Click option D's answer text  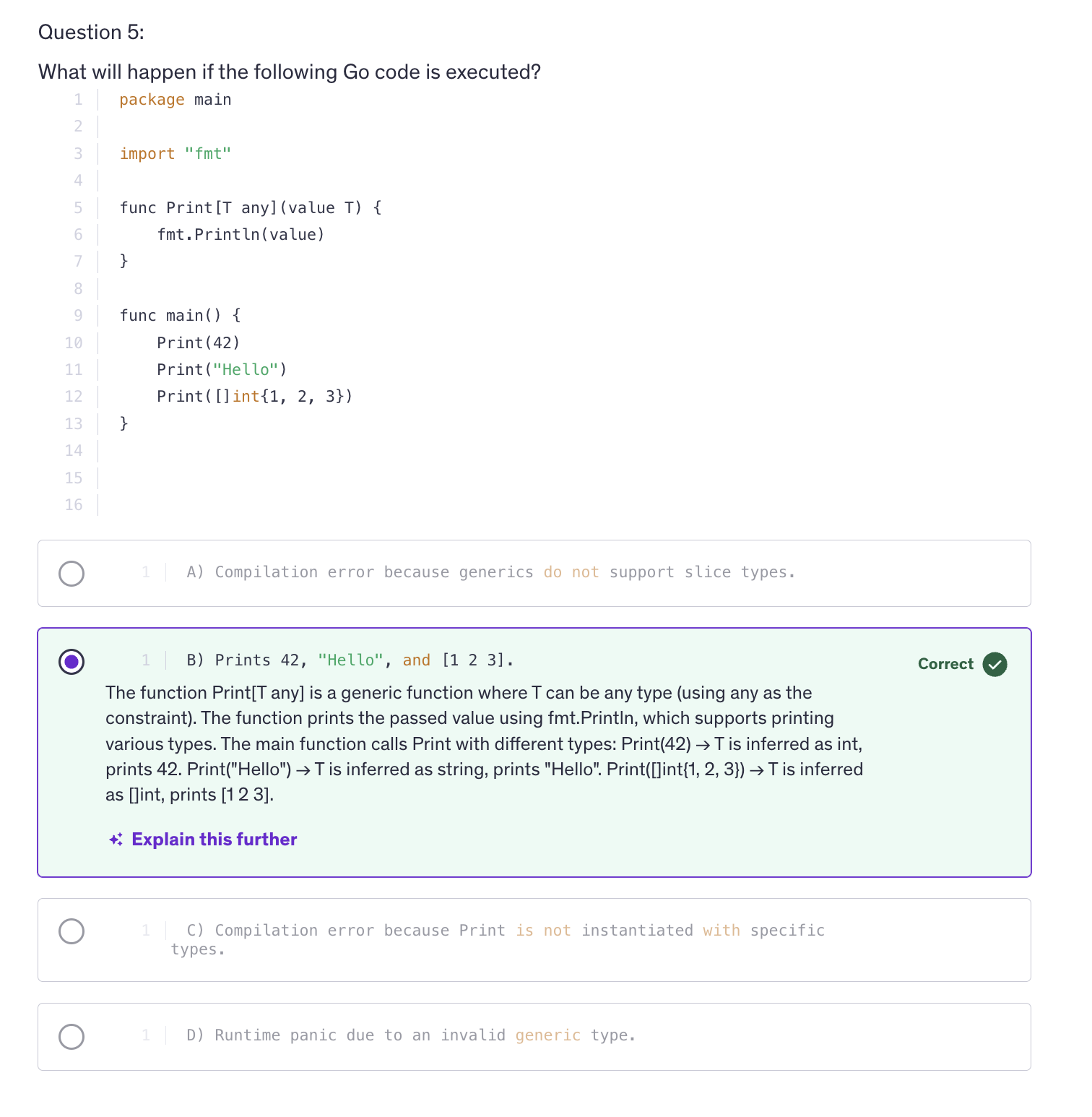click(x=412, y=1035)
